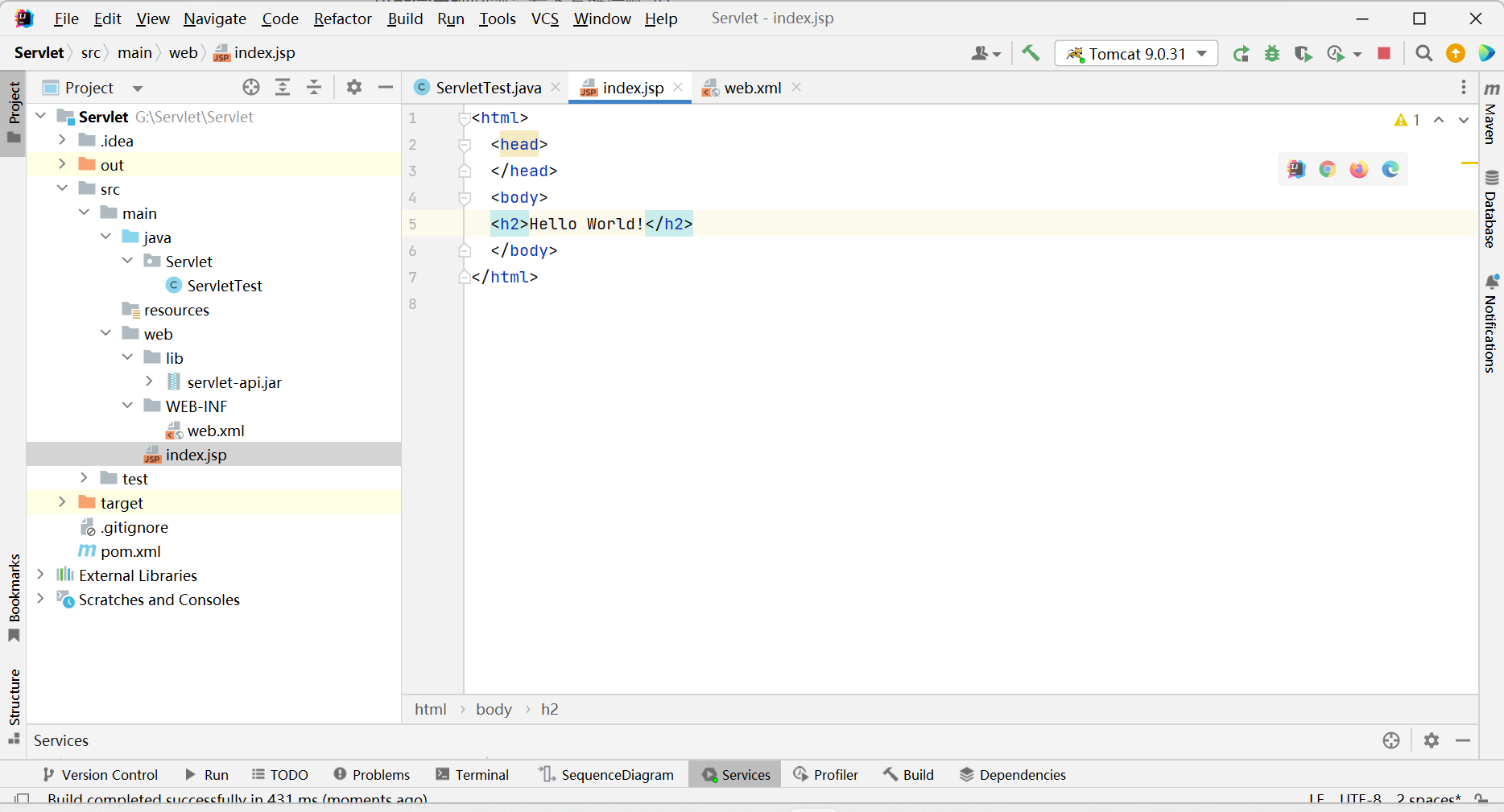This screenshot has width=1504, height=812.
Task: Open the Dependencies tool window
Action: 1012,774
